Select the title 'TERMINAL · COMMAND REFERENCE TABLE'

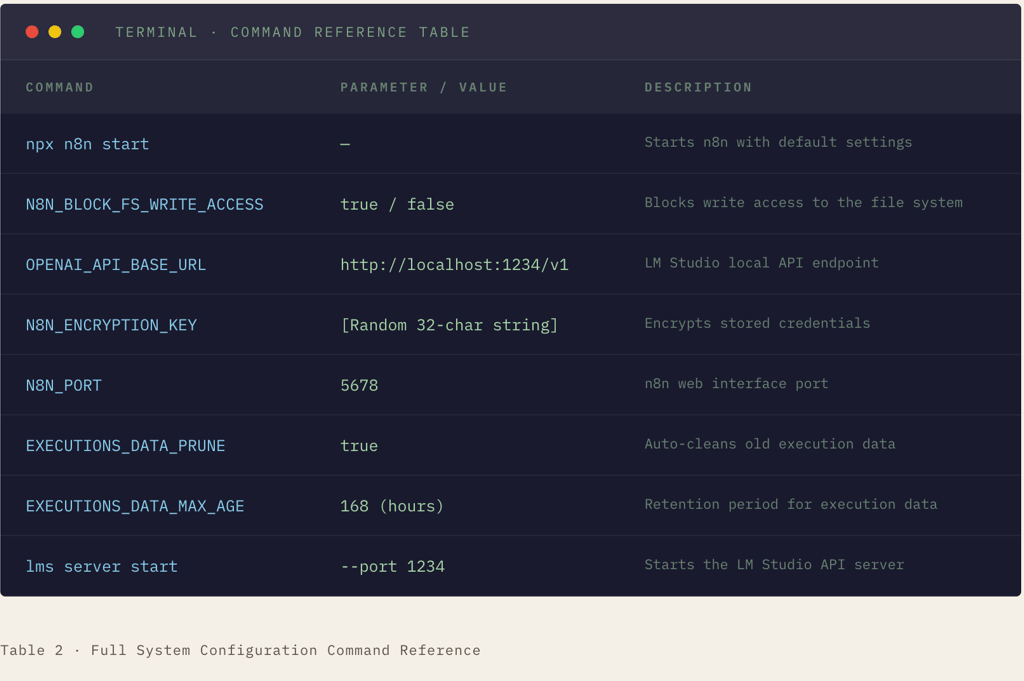click(x=293, y=32)
